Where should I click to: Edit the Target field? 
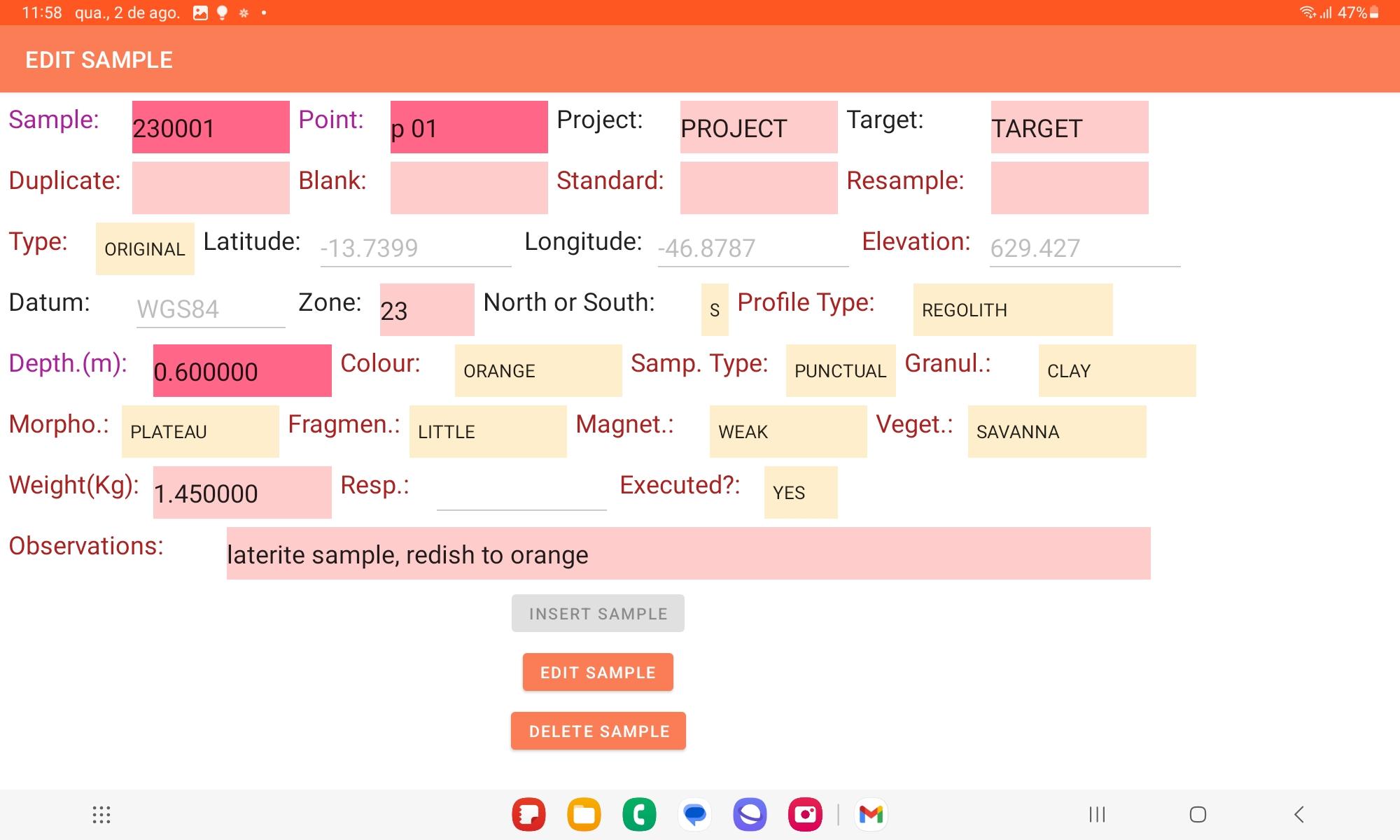click(x=1070, y=127)
